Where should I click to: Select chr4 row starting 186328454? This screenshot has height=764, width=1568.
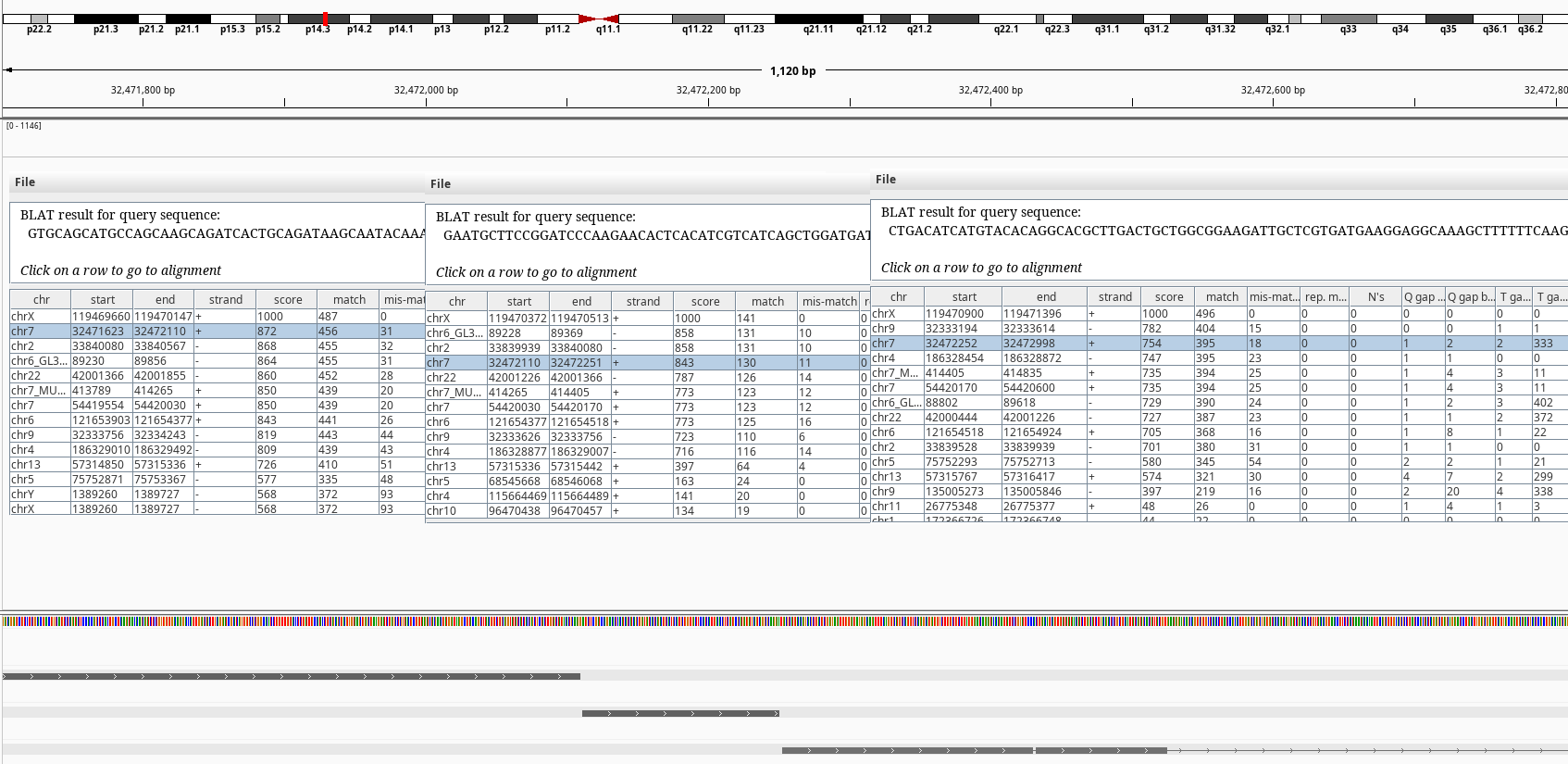[x=1219, y=357]
